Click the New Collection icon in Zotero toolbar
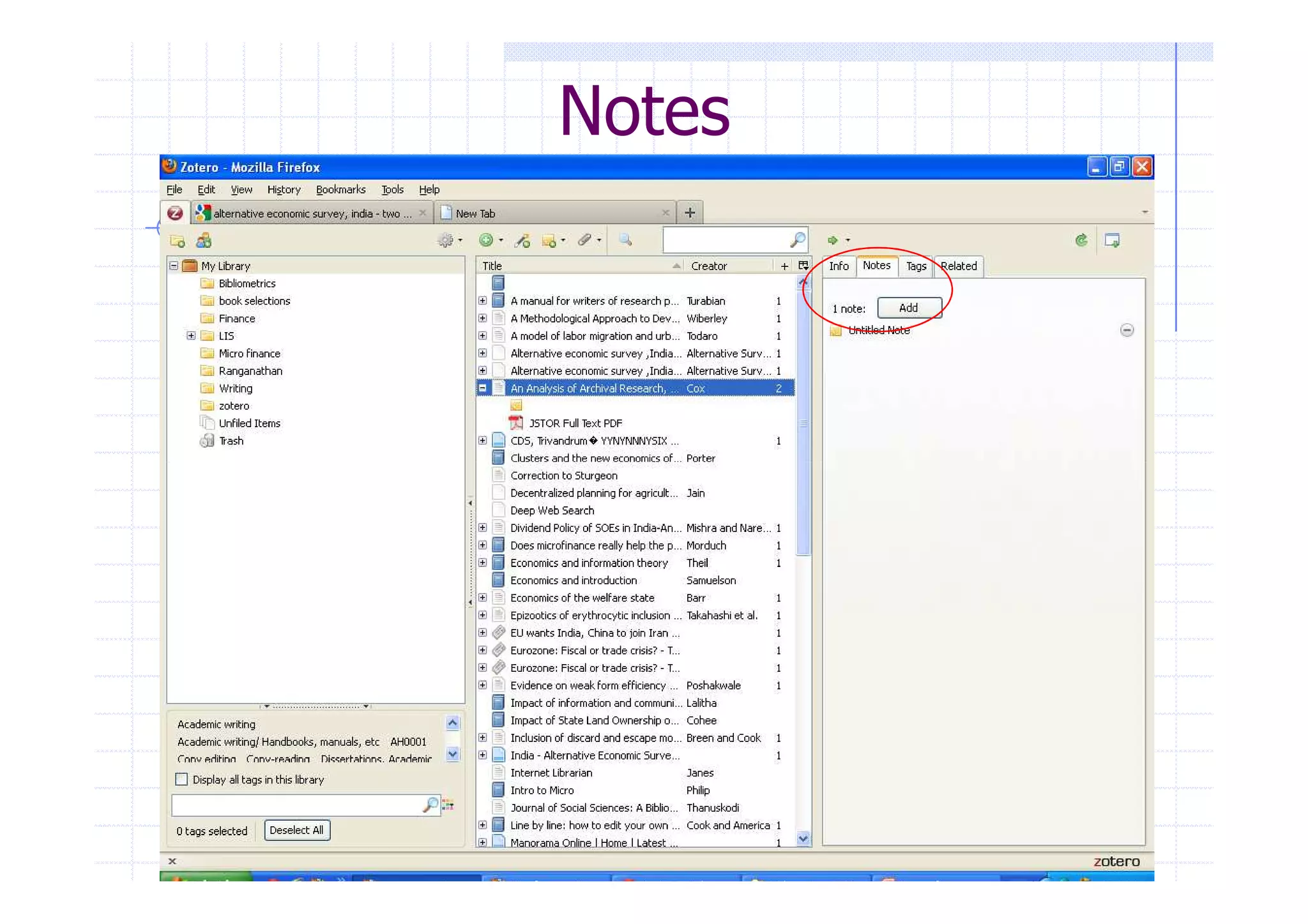This screenshot has height=924, width=1308. coord(178,241)
